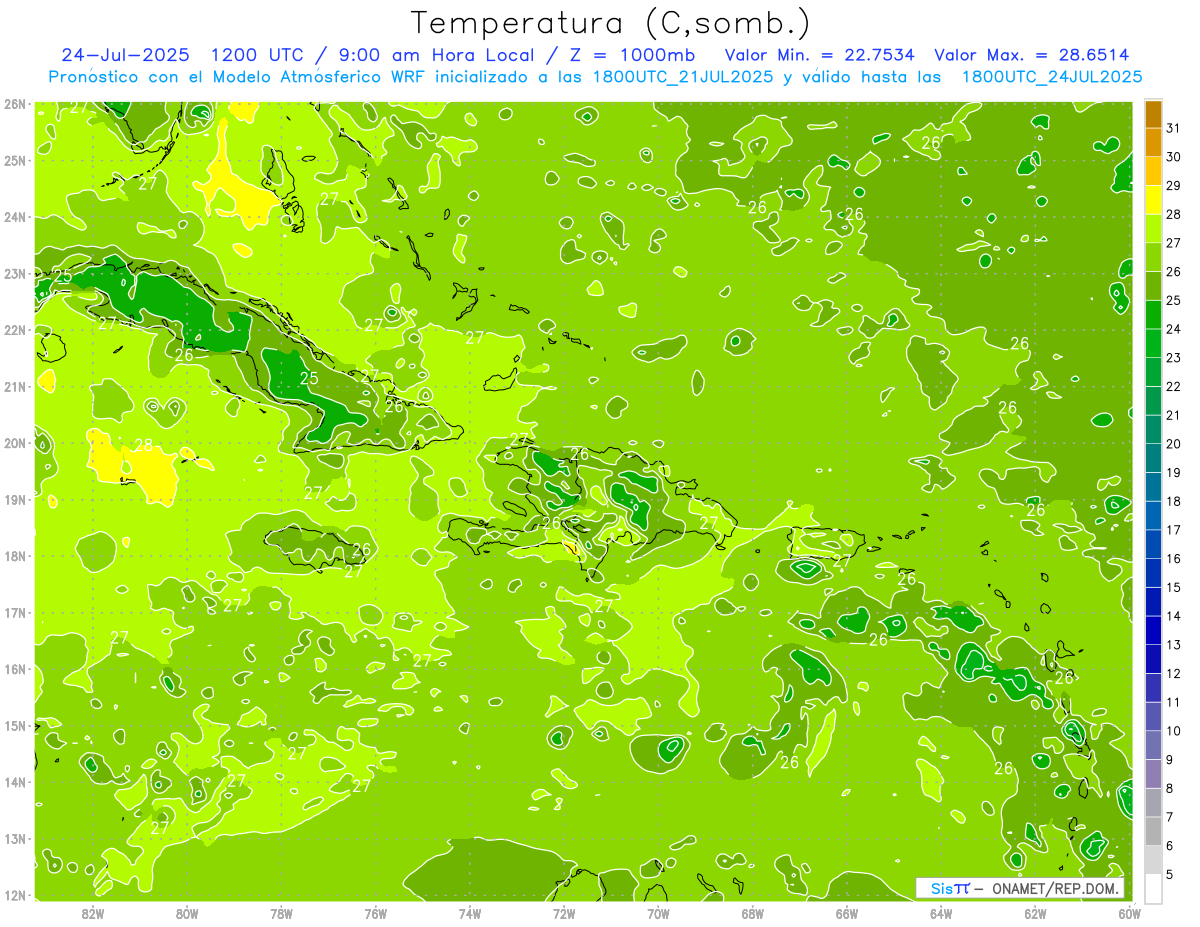Click the 19N latitude axis label

(x=14, y=499)
